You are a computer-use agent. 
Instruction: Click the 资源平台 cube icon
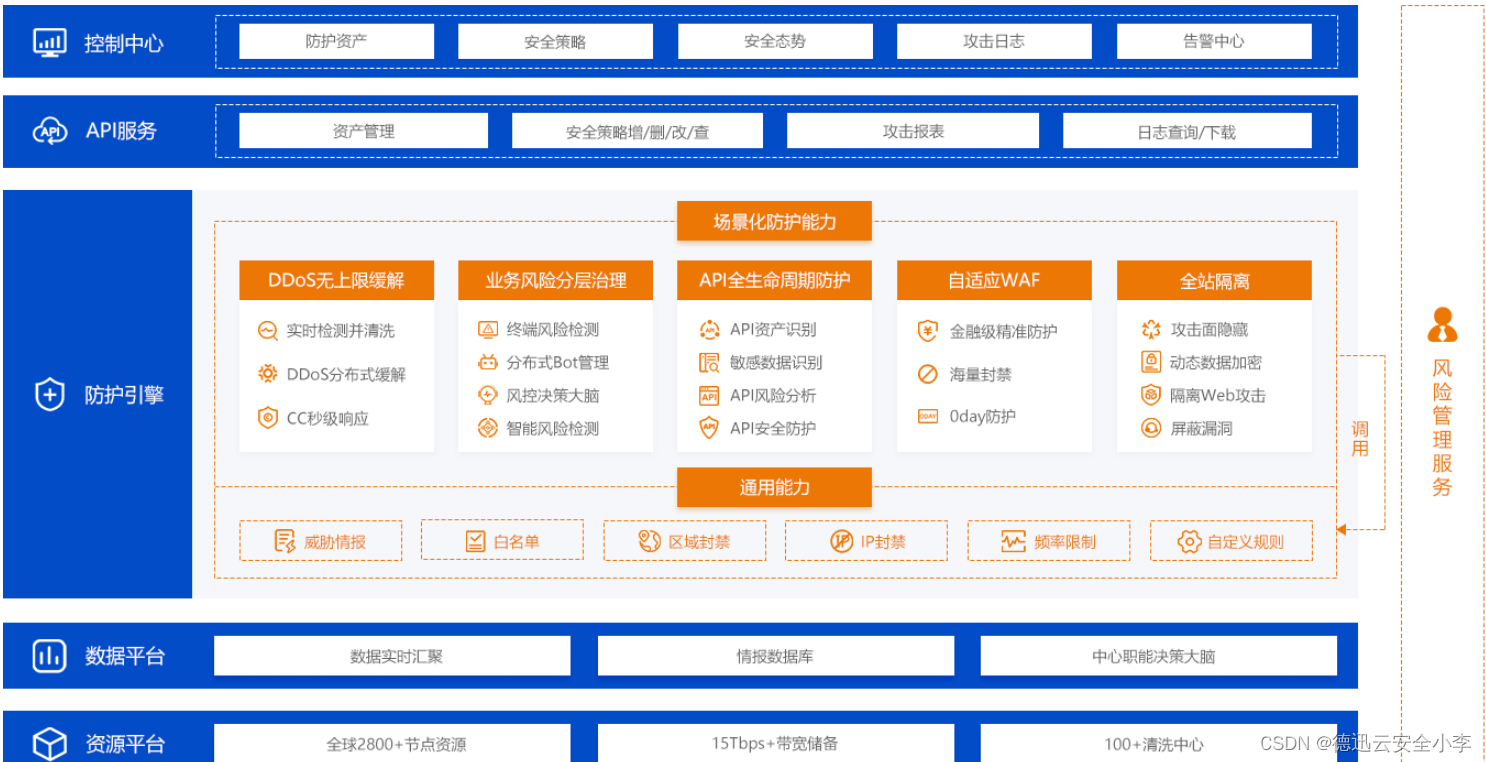(50, 744)
